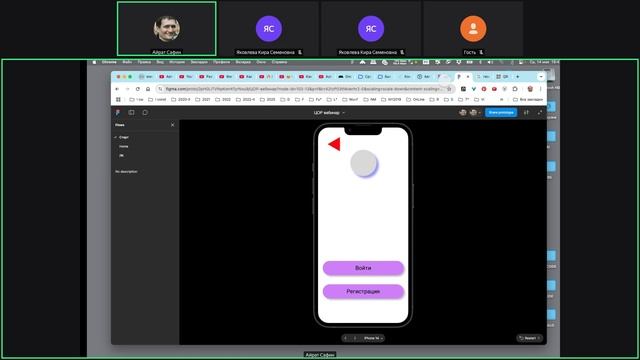Open Chrome tab search dropdown

pos(541,77)
